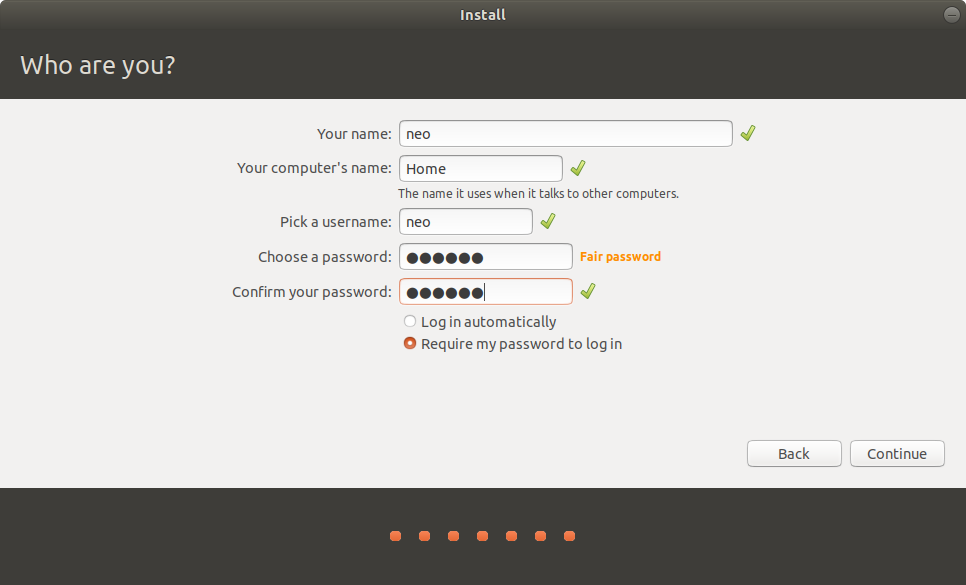The width and height of the screenshot is (966, 585).
Task: Click the hint text about talking to other computers
Action: click(x=538, y=193)
